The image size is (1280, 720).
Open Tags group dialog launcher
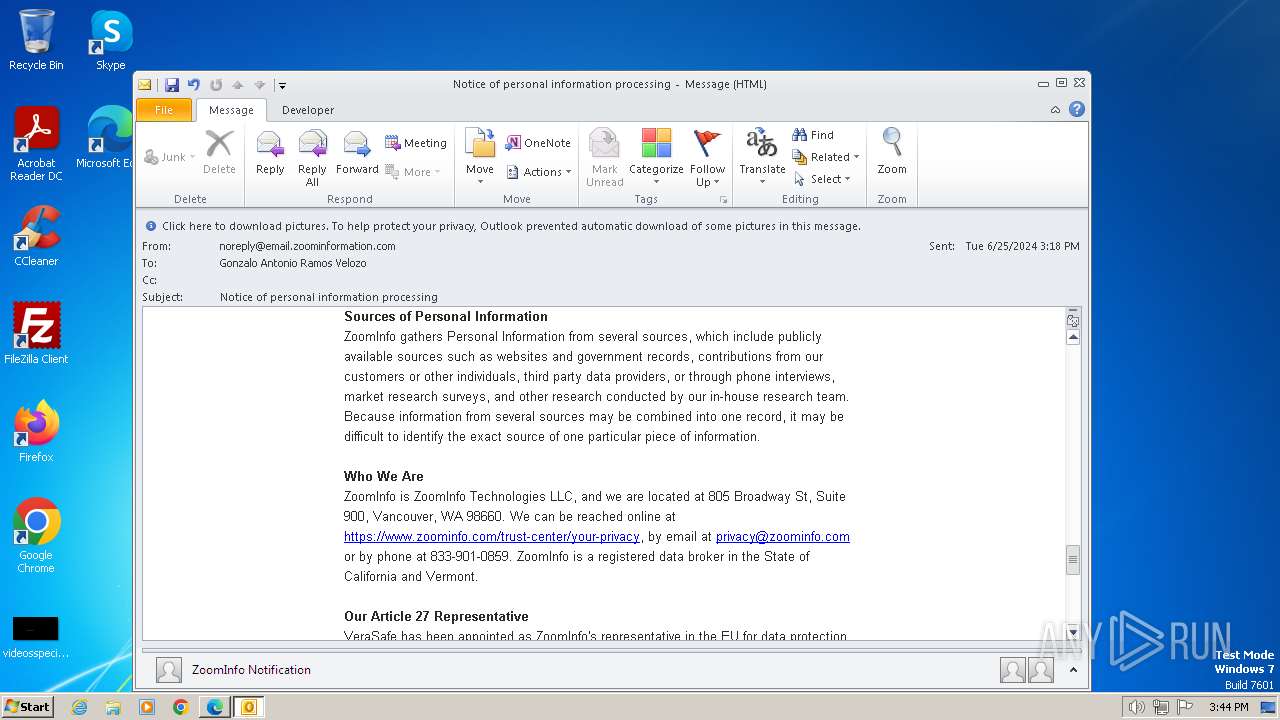click(723, 200)
